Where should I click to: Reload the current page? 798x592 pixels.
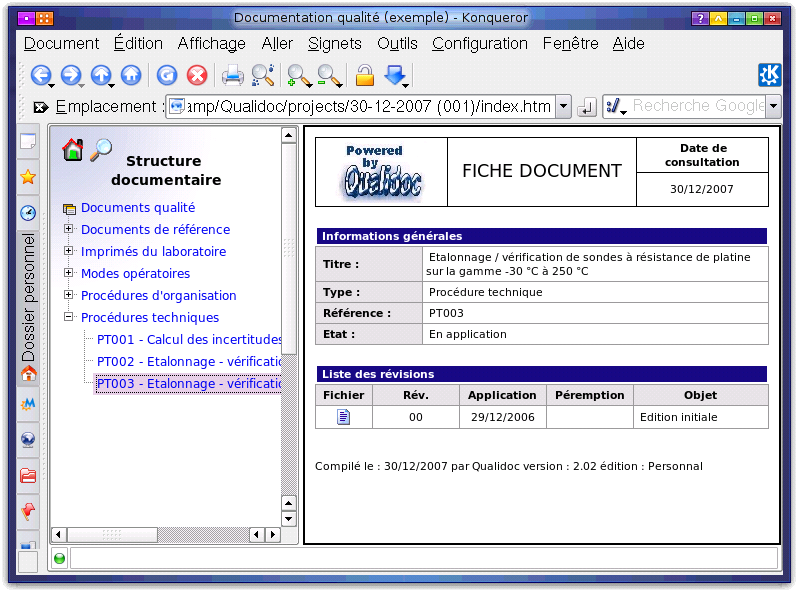coord(167,75)
